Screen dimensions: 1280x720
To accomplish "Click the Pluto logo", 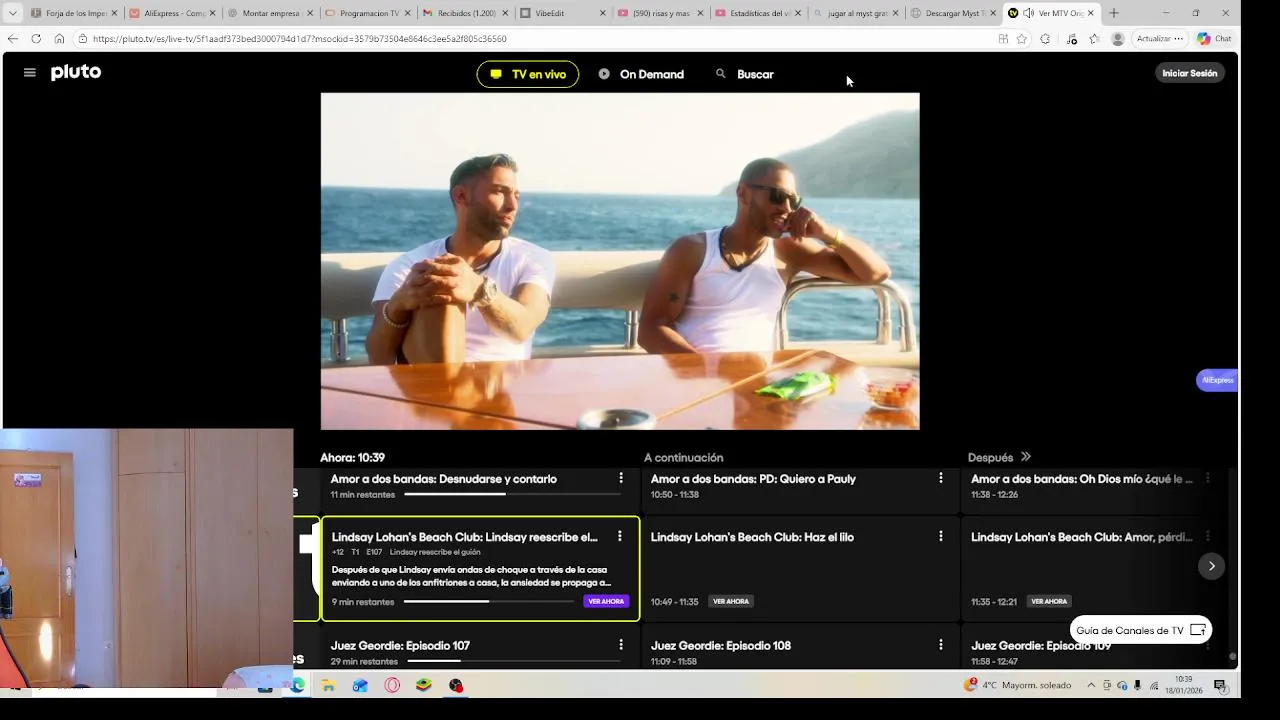I will pos(76,72).
